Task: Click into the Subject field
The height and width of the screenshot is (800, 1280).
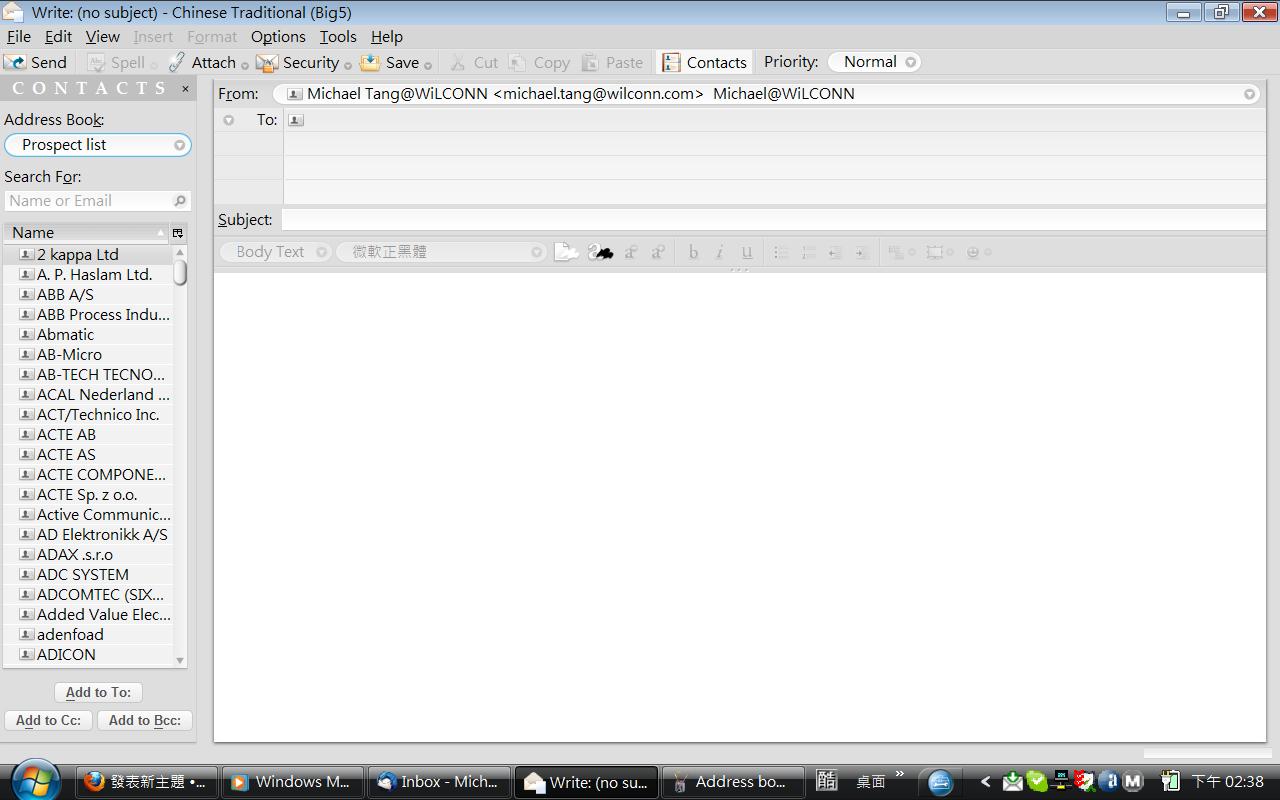Action: coord(770,220)
